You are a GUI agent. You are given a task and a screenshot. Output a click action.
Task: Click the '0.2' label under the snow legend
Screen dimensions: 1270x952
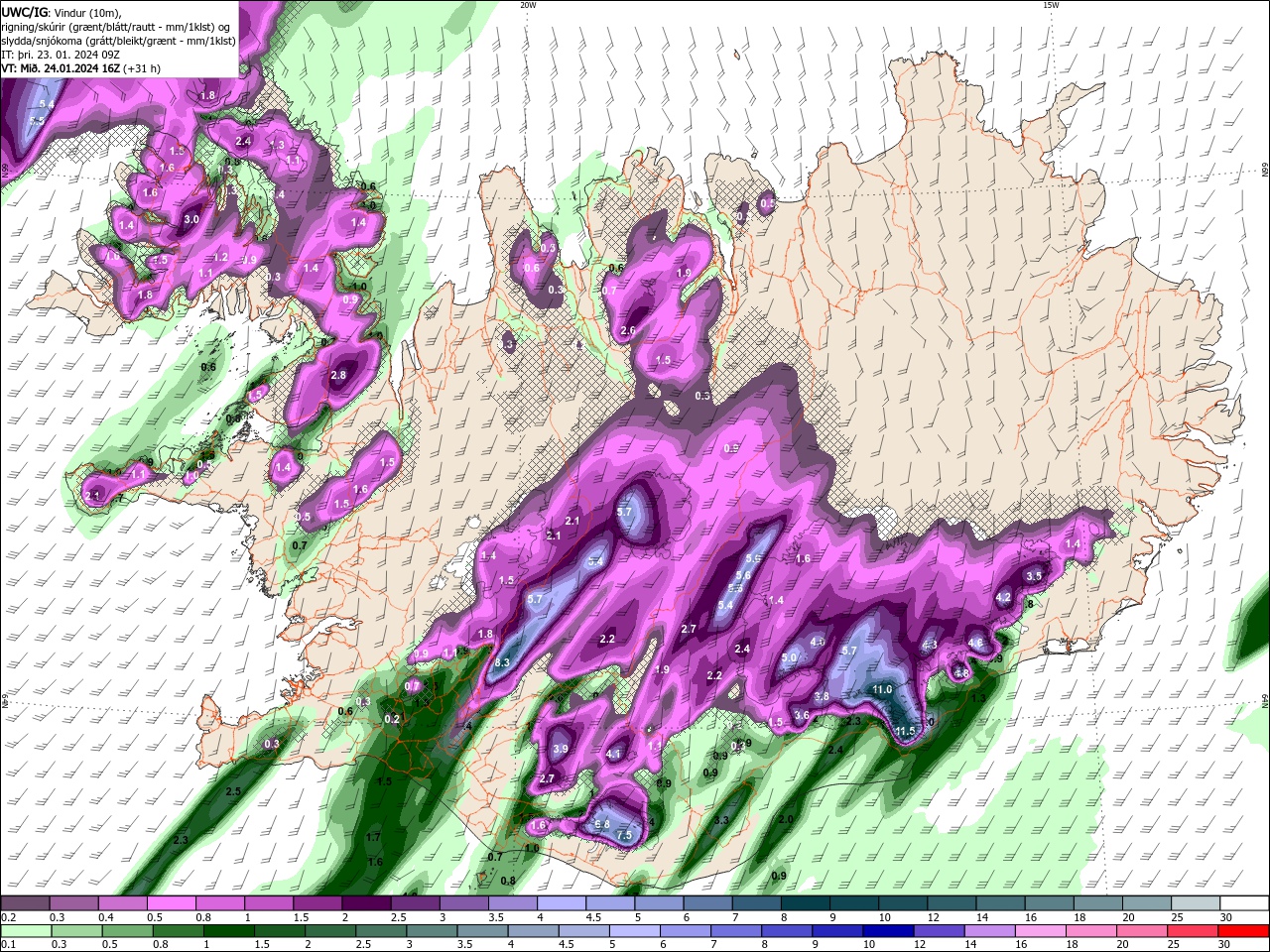[x=9, y=917]
